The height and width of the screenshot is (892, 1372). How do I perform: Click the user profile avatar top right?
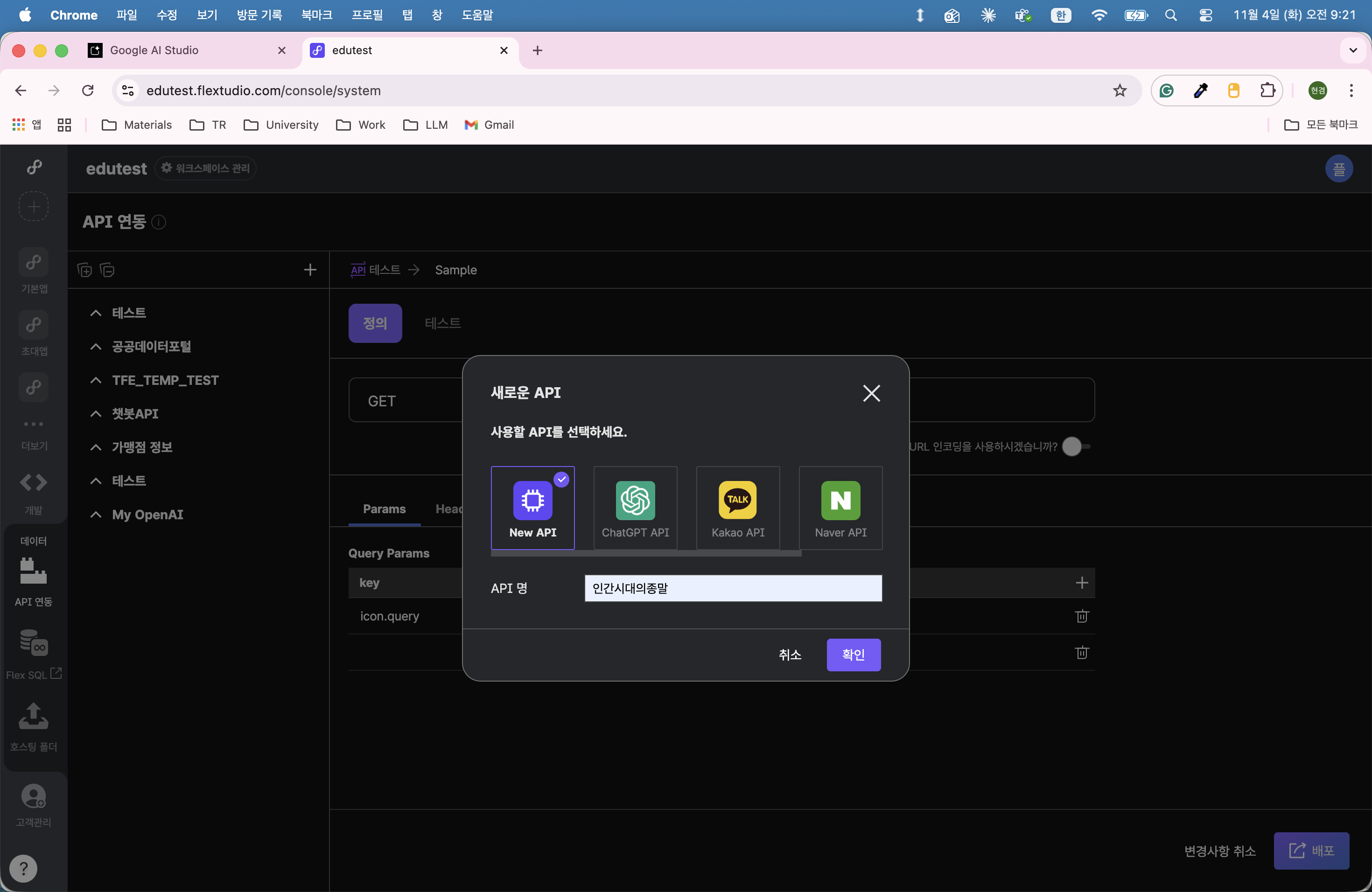1339,169
